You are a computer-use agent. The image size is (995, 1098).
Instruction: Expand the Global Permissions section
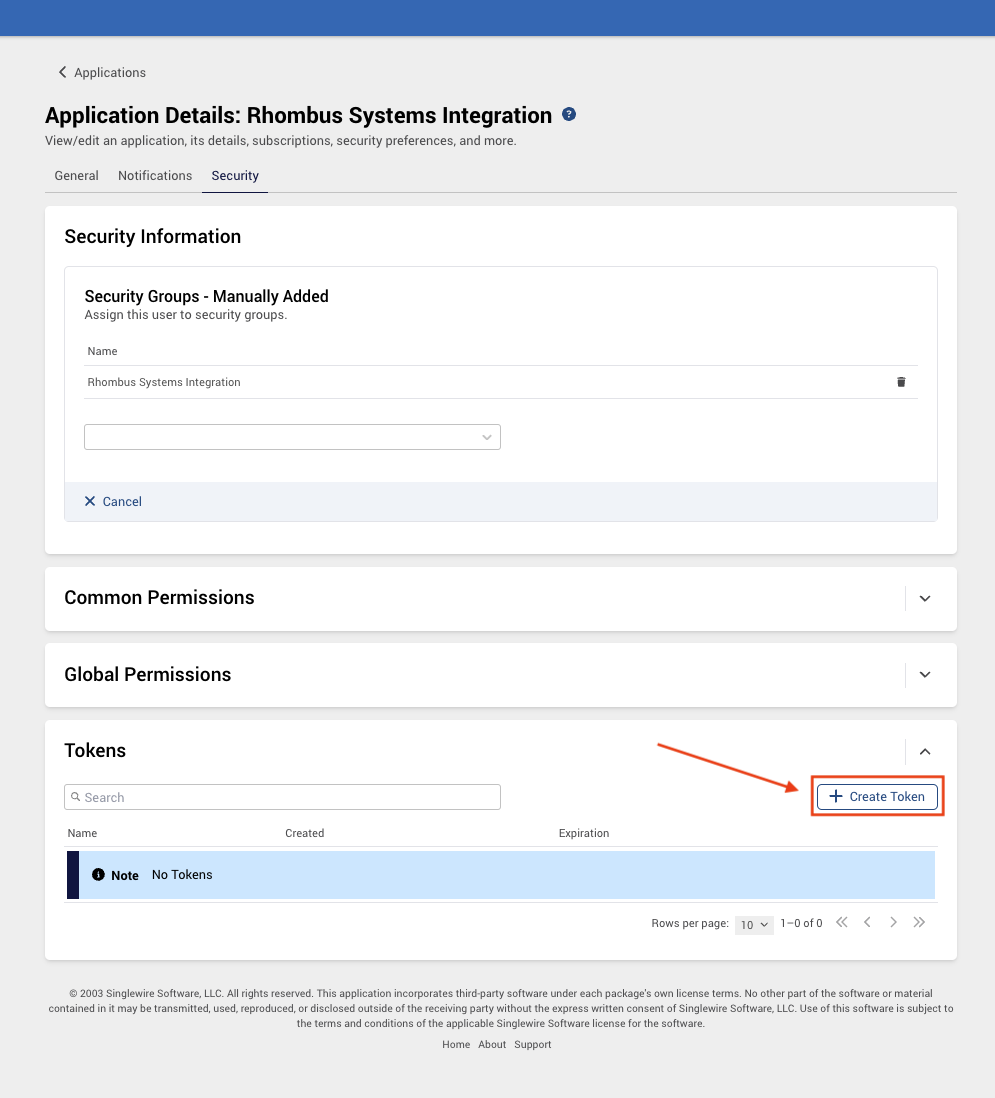[x=925, y=675]
